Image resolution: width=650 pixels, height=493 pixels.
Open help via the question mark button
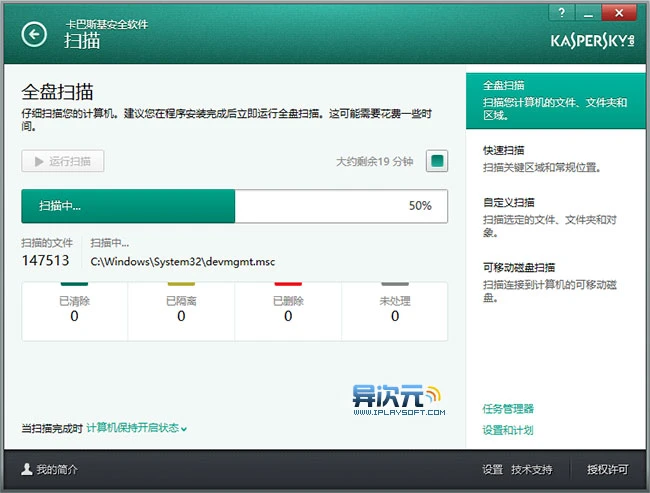[x=562, y=13]
